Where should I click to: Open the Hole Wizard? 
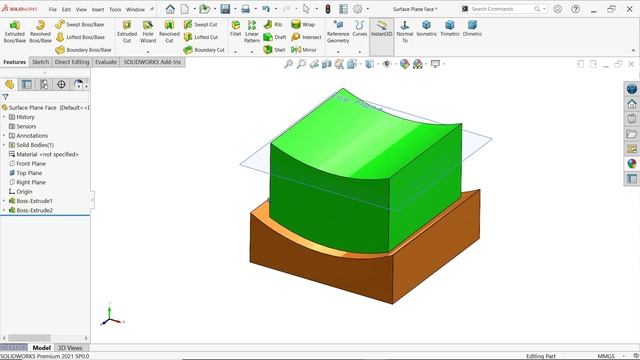148,31
